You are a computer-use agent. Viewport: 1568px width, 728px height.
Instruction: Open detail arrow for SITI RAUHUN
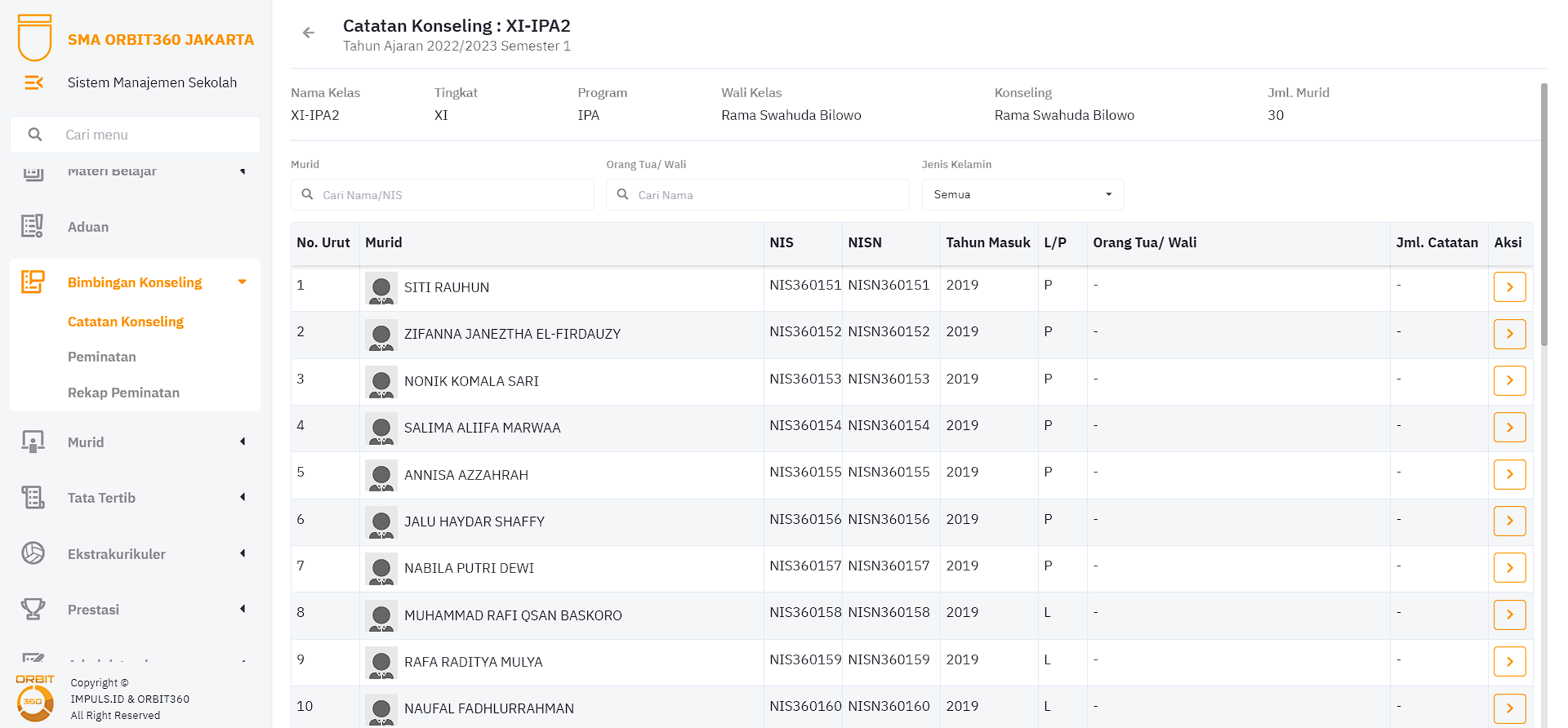[x=1509, y=287]
